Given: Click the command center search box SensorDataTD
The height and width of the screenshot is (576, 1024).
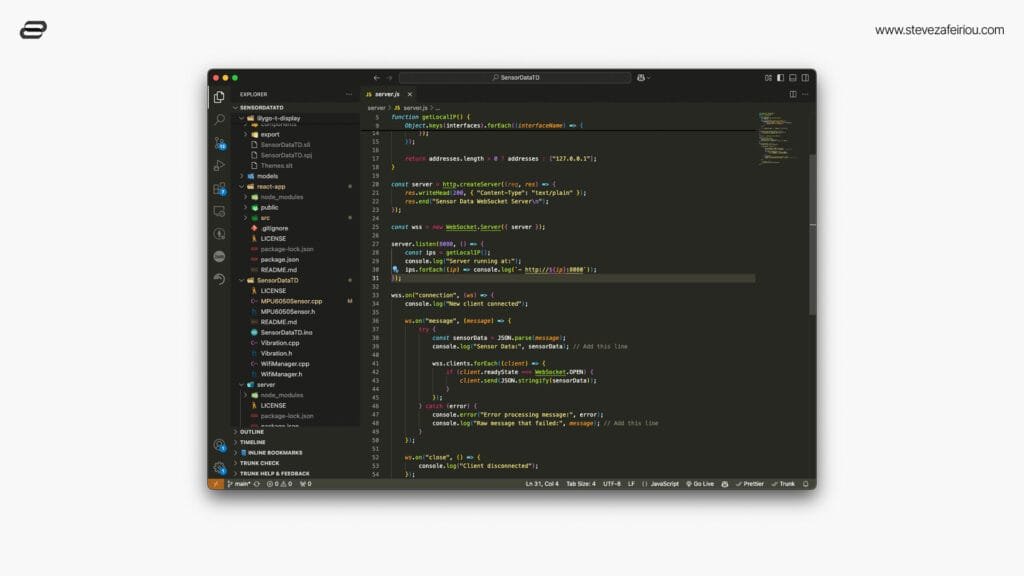Looking at the screenshot, I should [x=515, y=78].
